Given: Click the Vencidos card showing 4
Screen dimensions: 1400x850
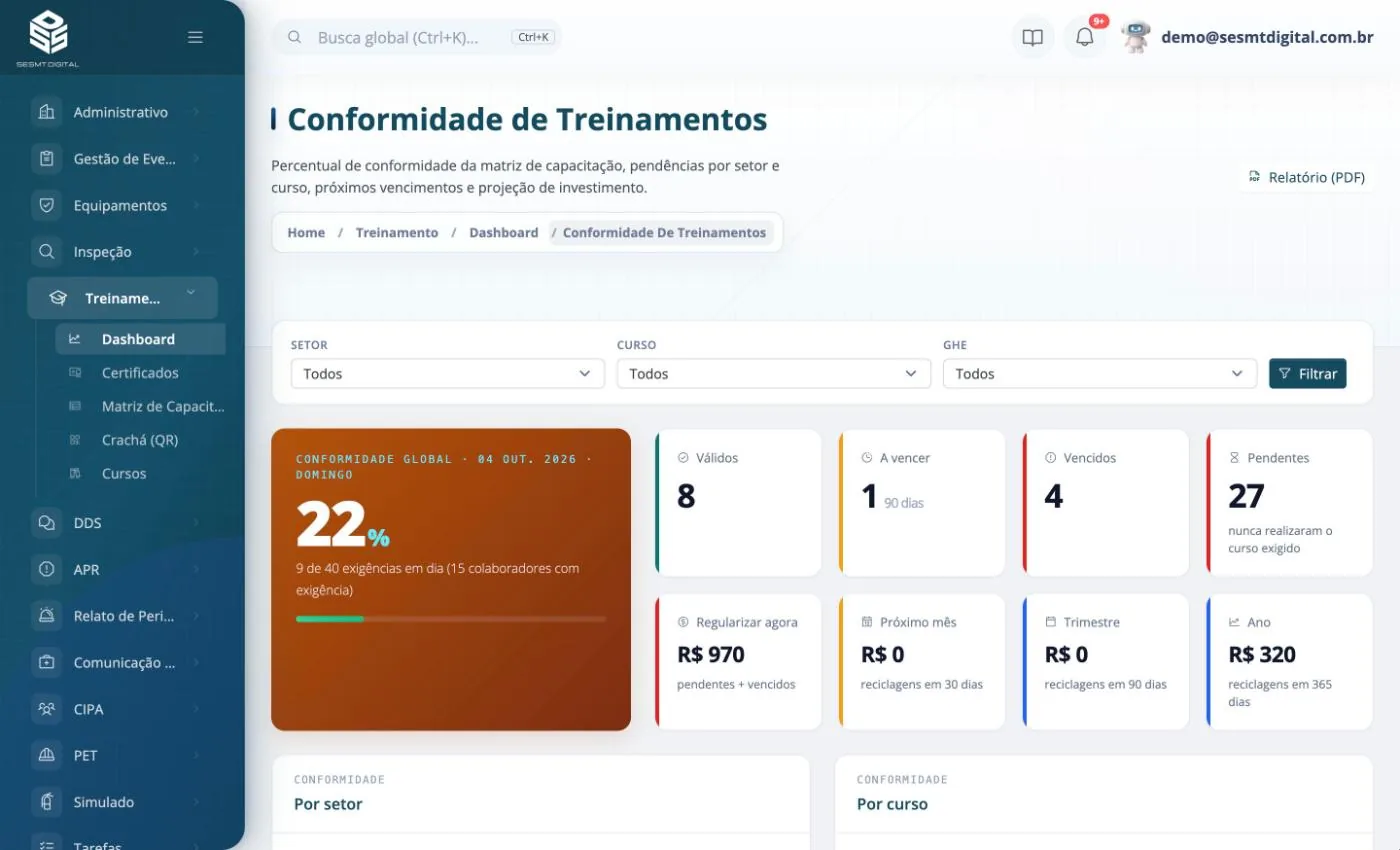Looking at the screenshot, I should pyautogui.click(x=1106, y=503).
